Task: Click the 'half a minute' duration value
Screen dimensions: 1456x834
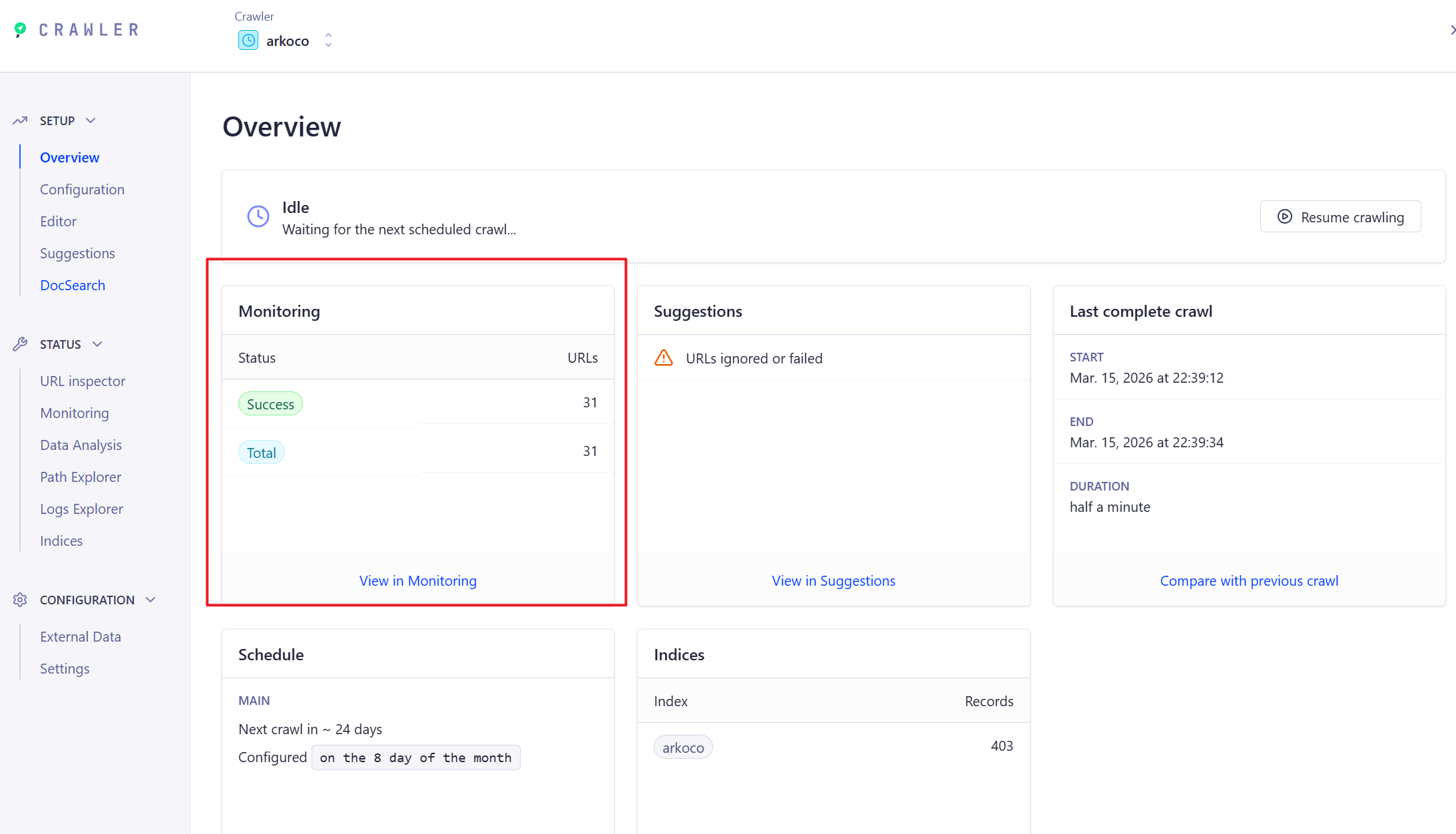Action: pyautogui.click(x=1110, y=507)
